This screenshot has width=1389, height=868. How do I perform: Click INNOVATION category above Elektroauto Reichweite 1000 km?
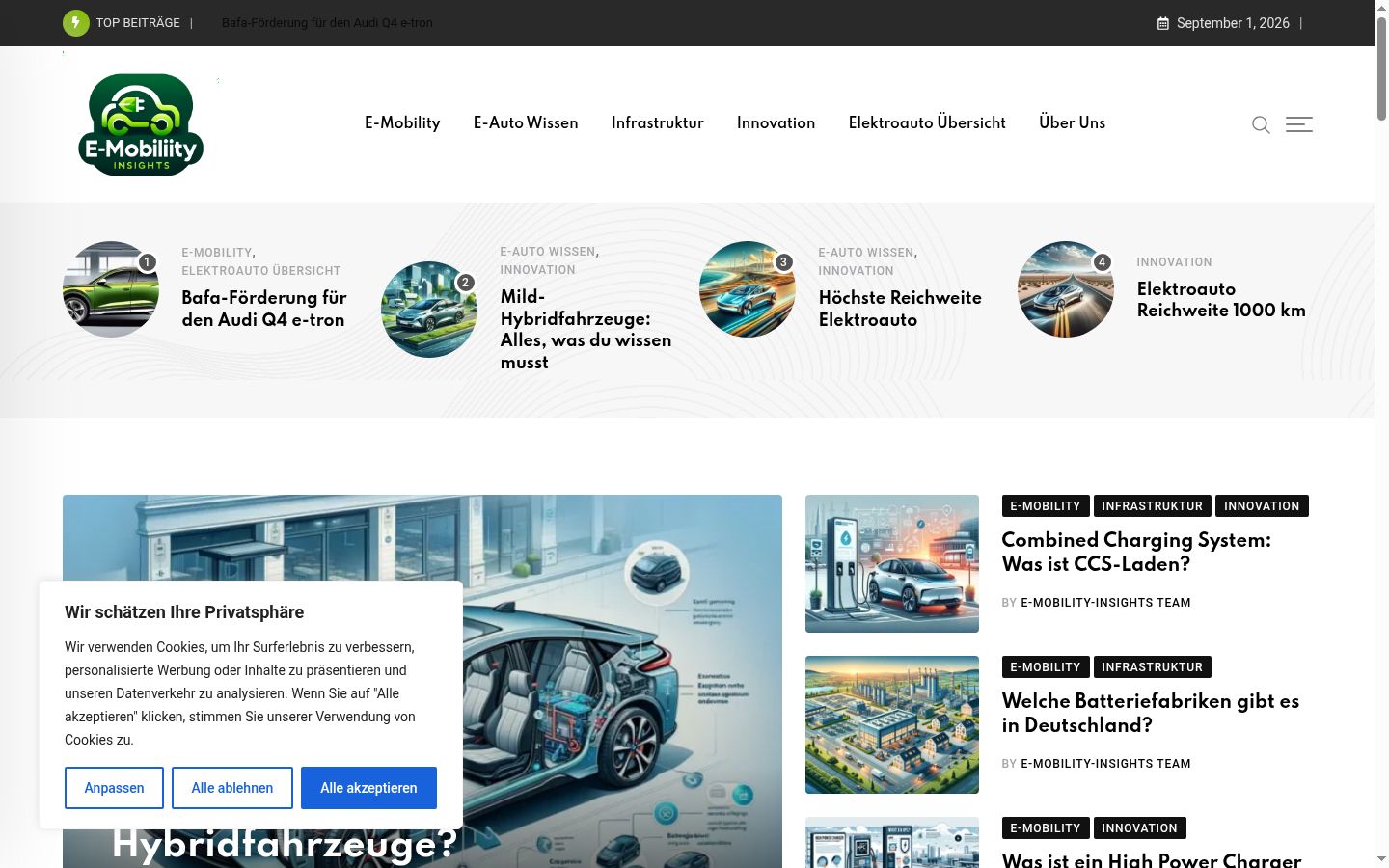1174,262
